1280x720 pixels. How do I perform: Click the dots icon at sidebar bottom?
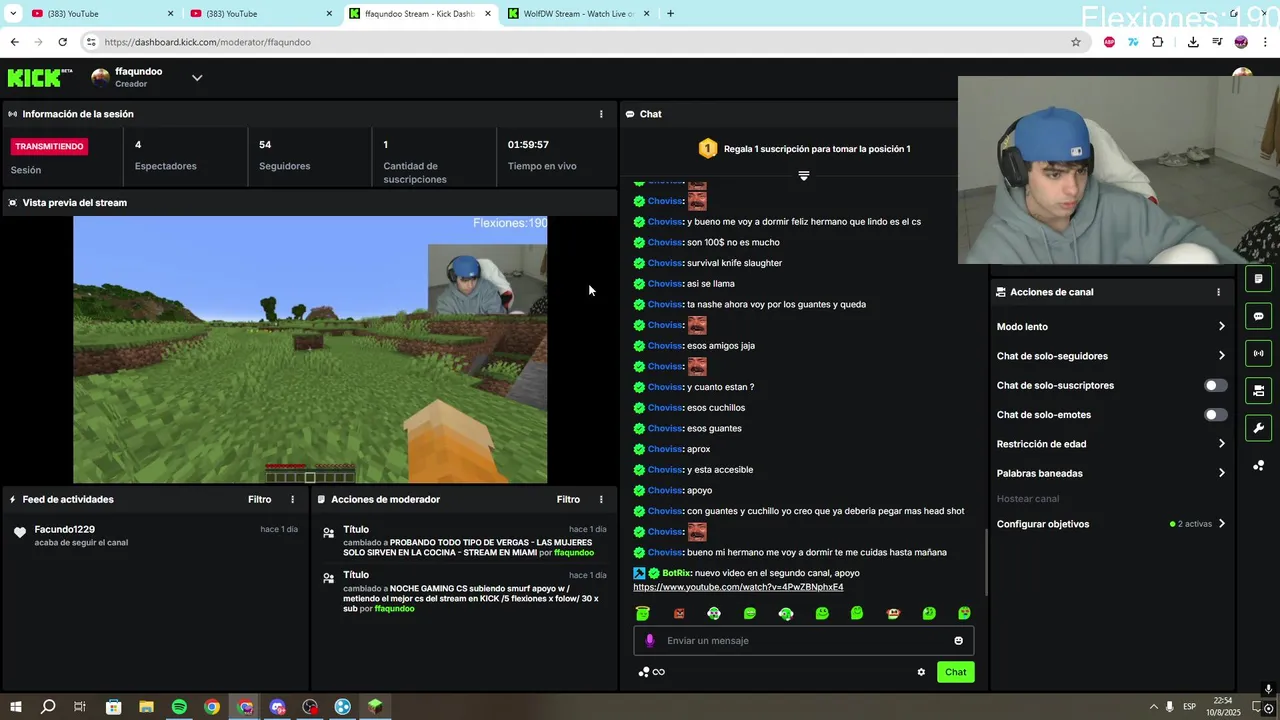point(1259,466)
